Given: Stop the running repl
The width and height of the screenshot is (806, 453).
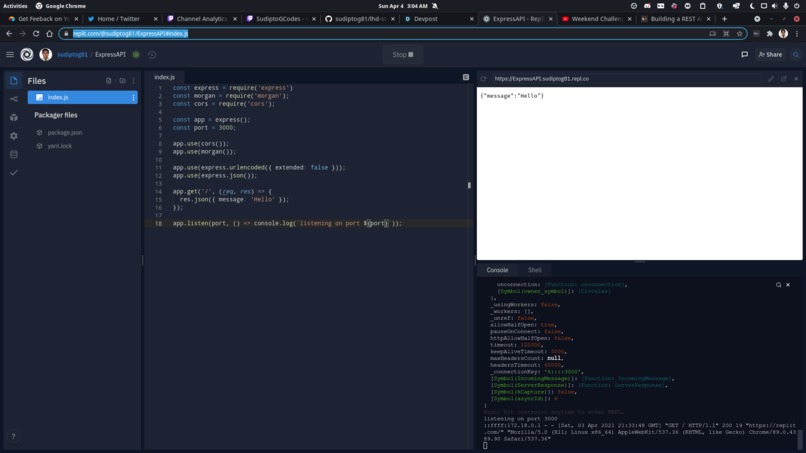Looking at the screenshot, I should click(x=403, y=55).
